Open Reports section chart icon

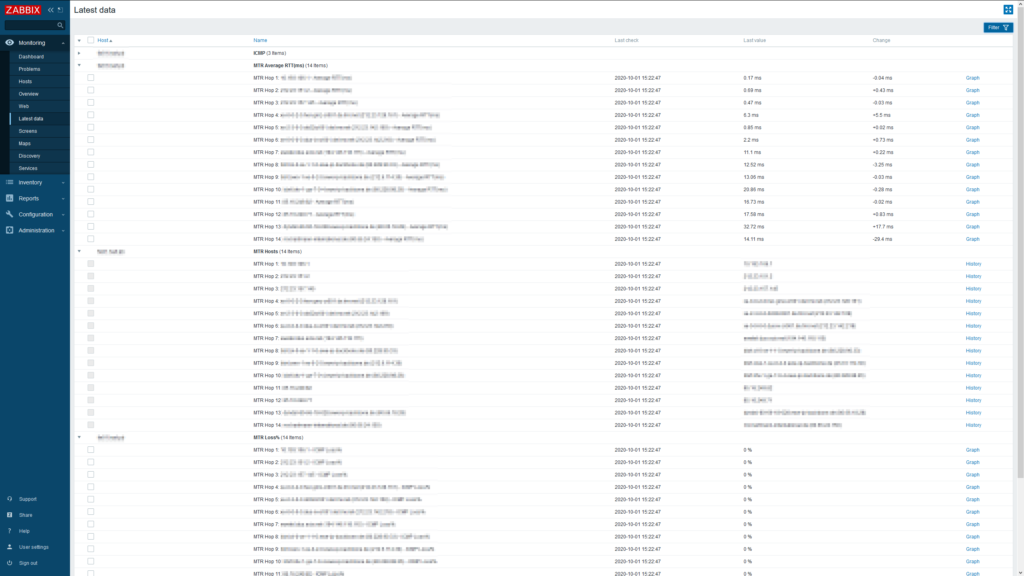coord(9,198)
